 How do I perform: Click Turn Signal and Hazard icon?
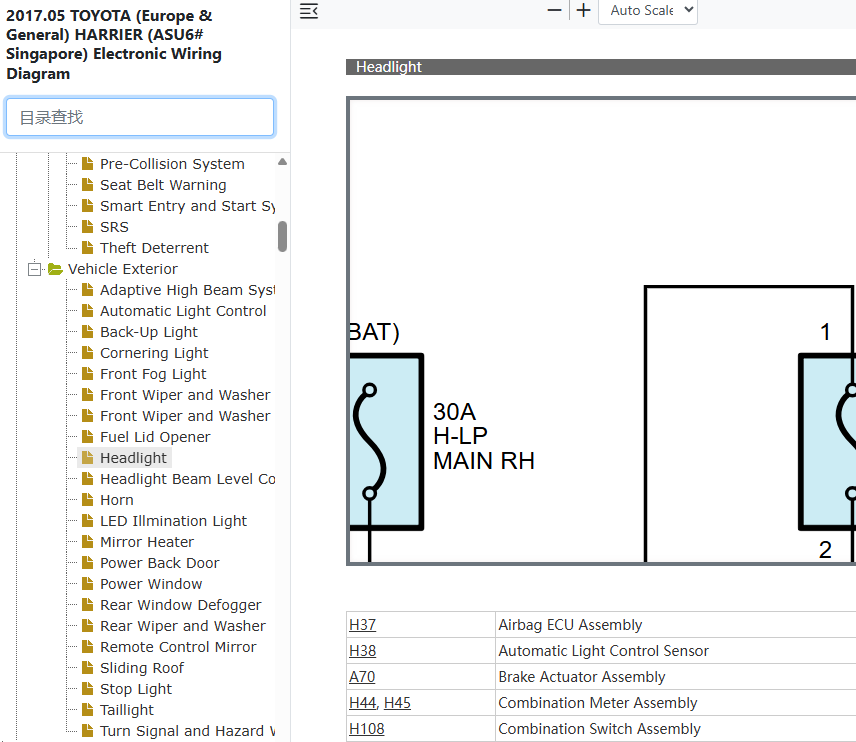pyautogui.click(x=87, y=731)
